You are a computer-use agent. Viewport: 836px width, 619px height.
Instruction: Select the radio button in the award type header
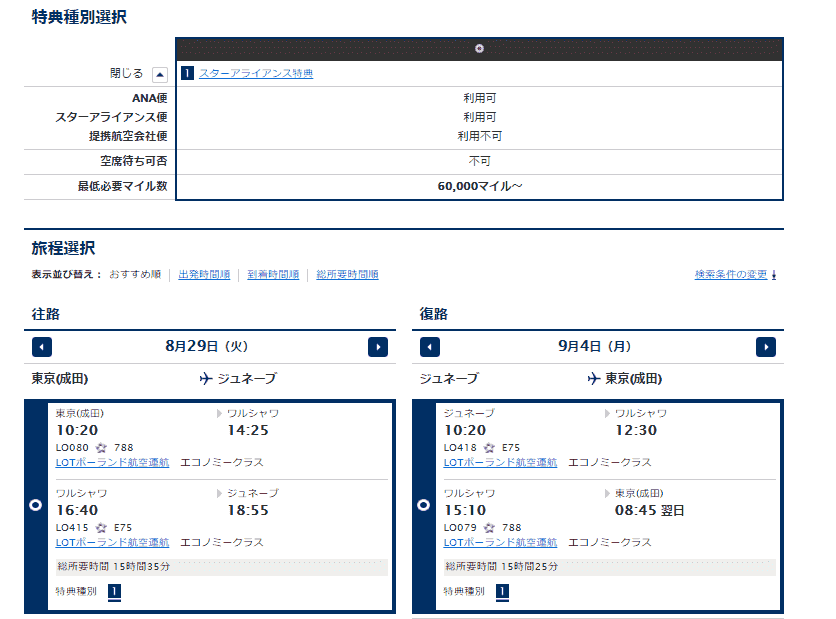click(x=479, y=49)
